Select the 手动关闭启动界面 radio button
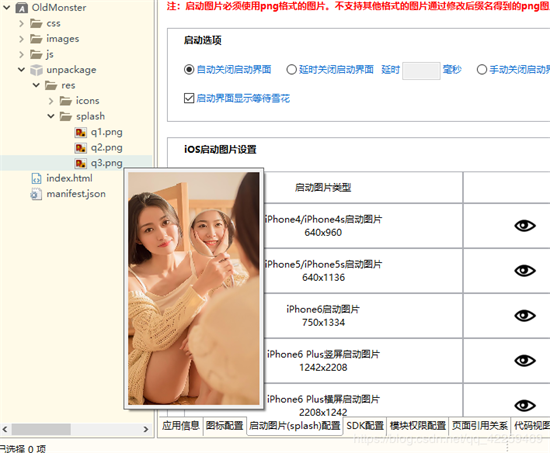Image resolution: width=550 pixels, height=453 pixels. [x=482, y=69]
